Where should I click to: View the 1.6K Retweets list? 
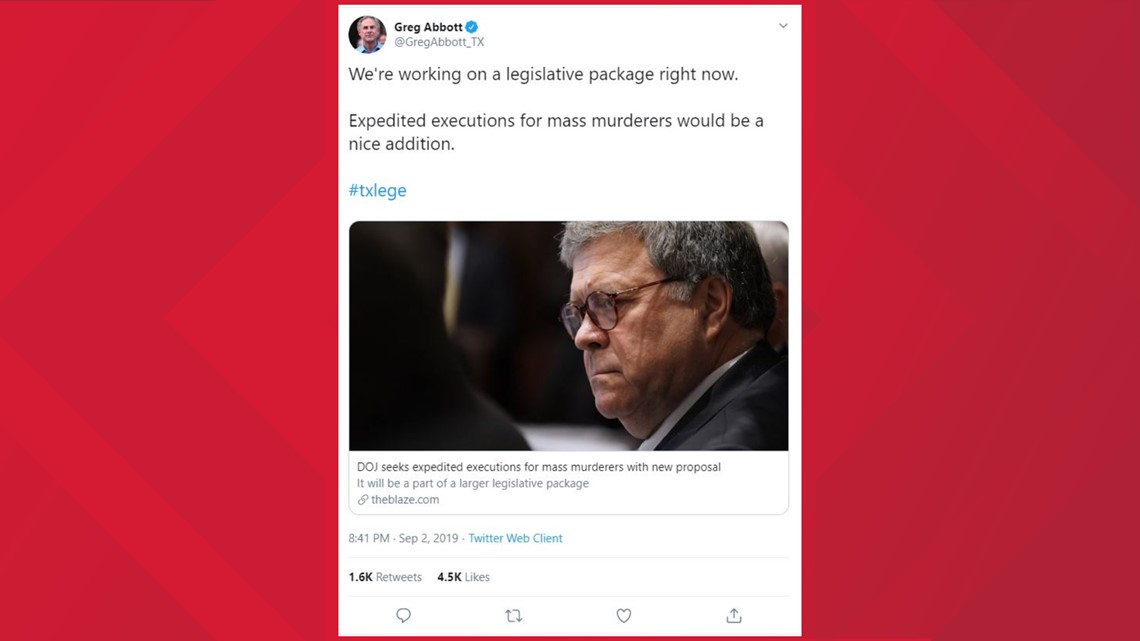coord(385,577)
